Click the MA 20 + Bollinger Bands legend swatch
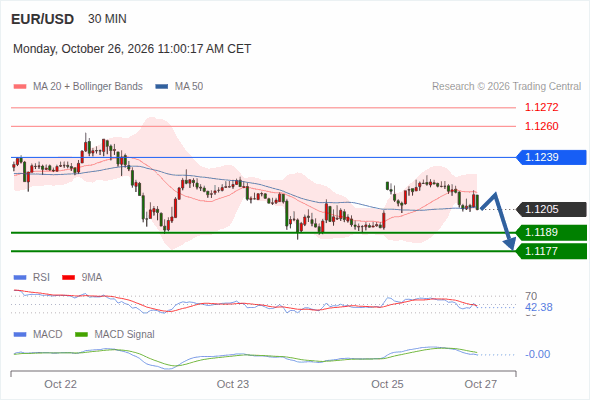Viewport: 590px width, 400px height. tap(20, 87)
